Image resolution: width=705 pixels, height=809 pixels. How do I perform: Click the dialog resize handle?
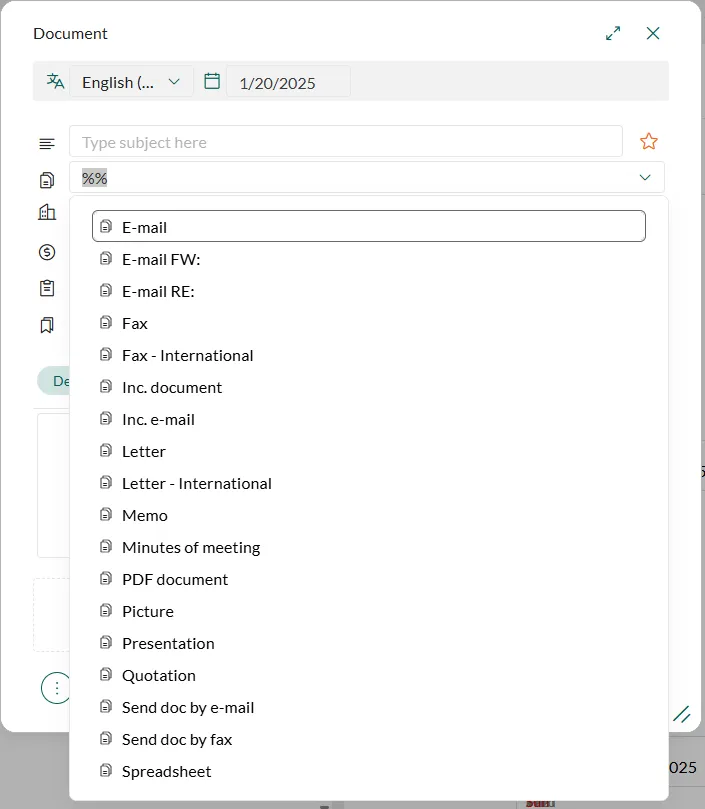click(x=682, y=714)
